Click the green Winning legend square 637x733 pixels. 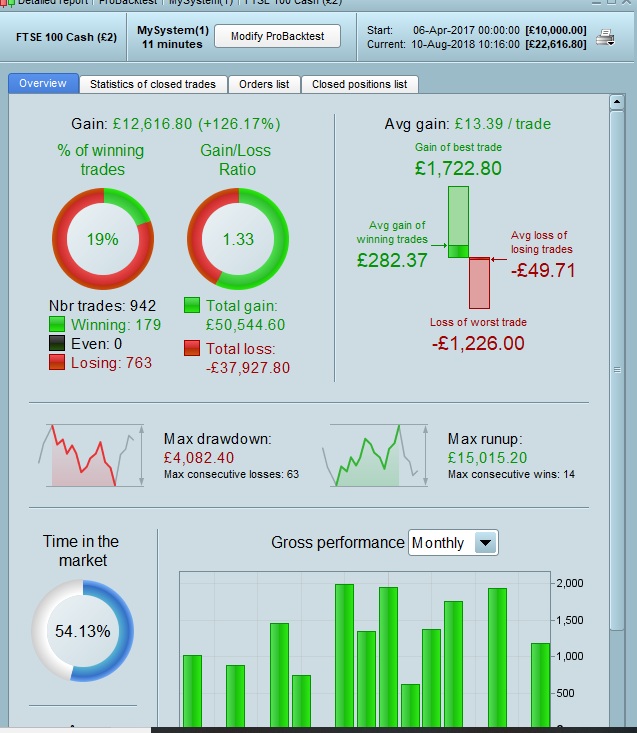point(57,324)
